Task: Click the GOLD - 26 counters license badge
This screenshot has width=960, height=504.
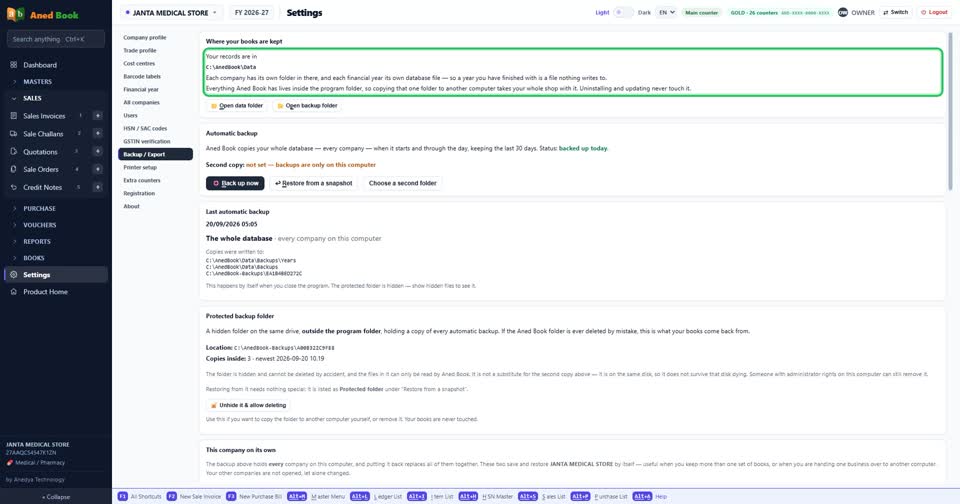Action: [x=780, y=12]
